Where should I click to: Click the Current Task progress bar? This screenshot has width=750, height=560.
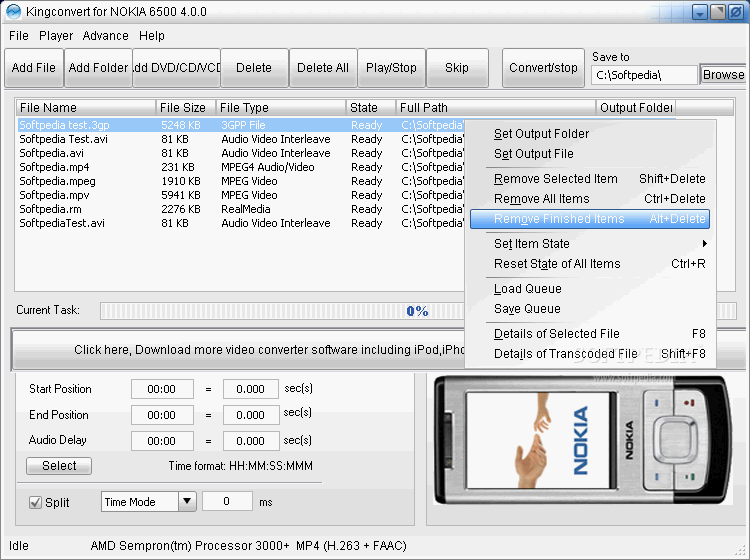click(418, 311)
